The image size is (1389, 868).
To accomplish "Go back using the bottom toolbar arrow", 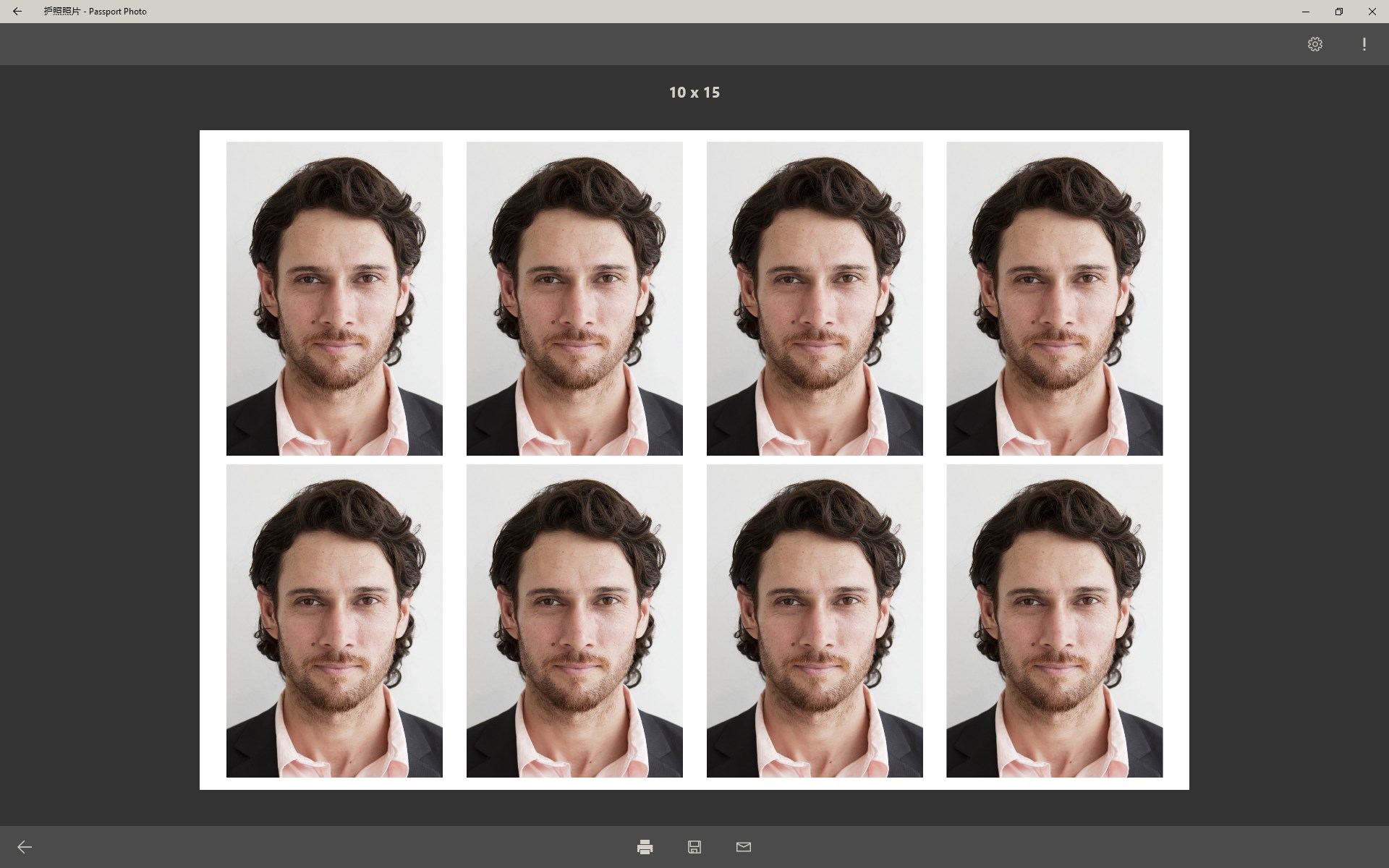I will (24, 846).
